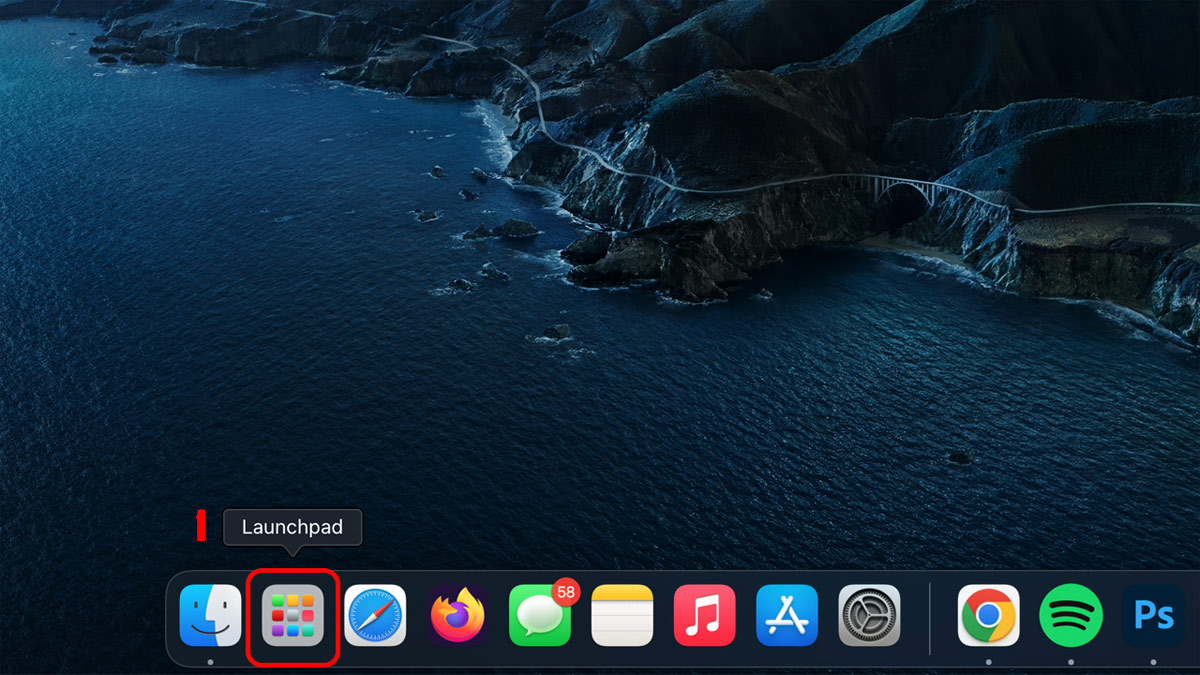Click the red notification badge on Messages

coord(566,591)
